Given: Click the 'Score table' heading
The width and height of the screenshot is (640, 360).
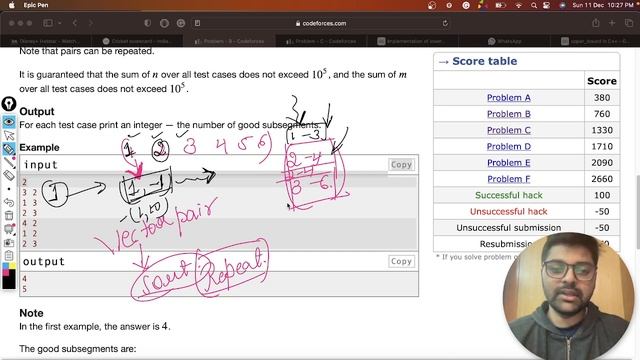Looking at the screenshot, I should click(x=484, y=61).
